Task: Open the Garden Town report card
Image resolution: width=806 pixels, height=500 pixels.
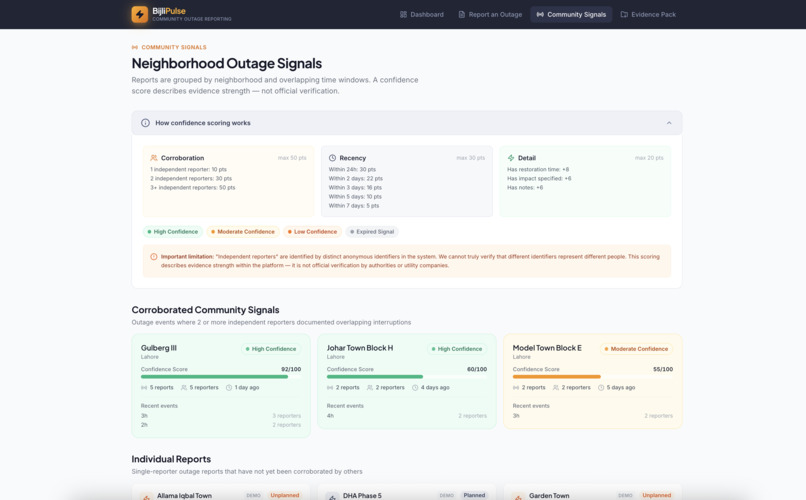Action: (x=593, y=492)
